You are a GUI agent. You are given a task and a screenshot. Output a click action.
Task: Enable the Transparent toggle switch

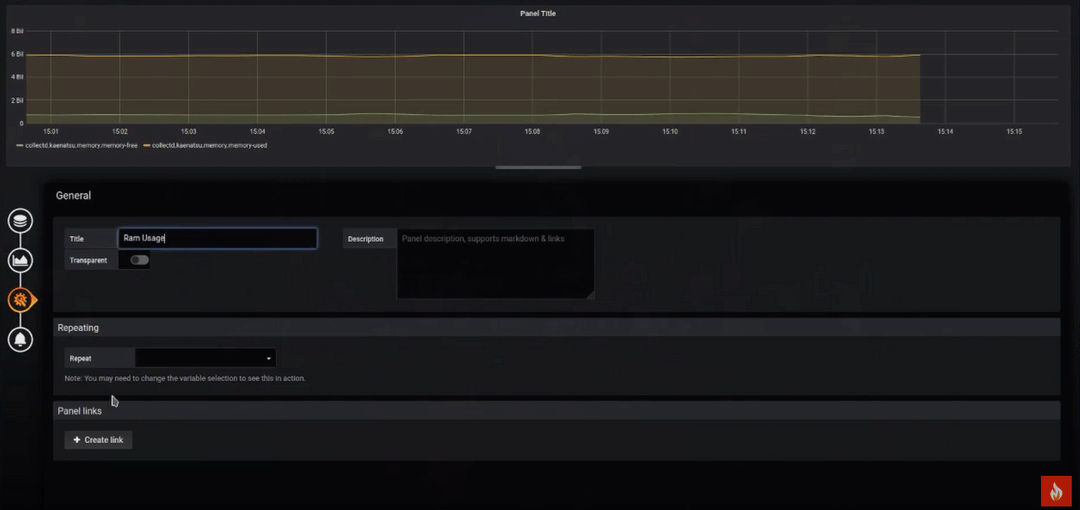click(x=139, y=260)
